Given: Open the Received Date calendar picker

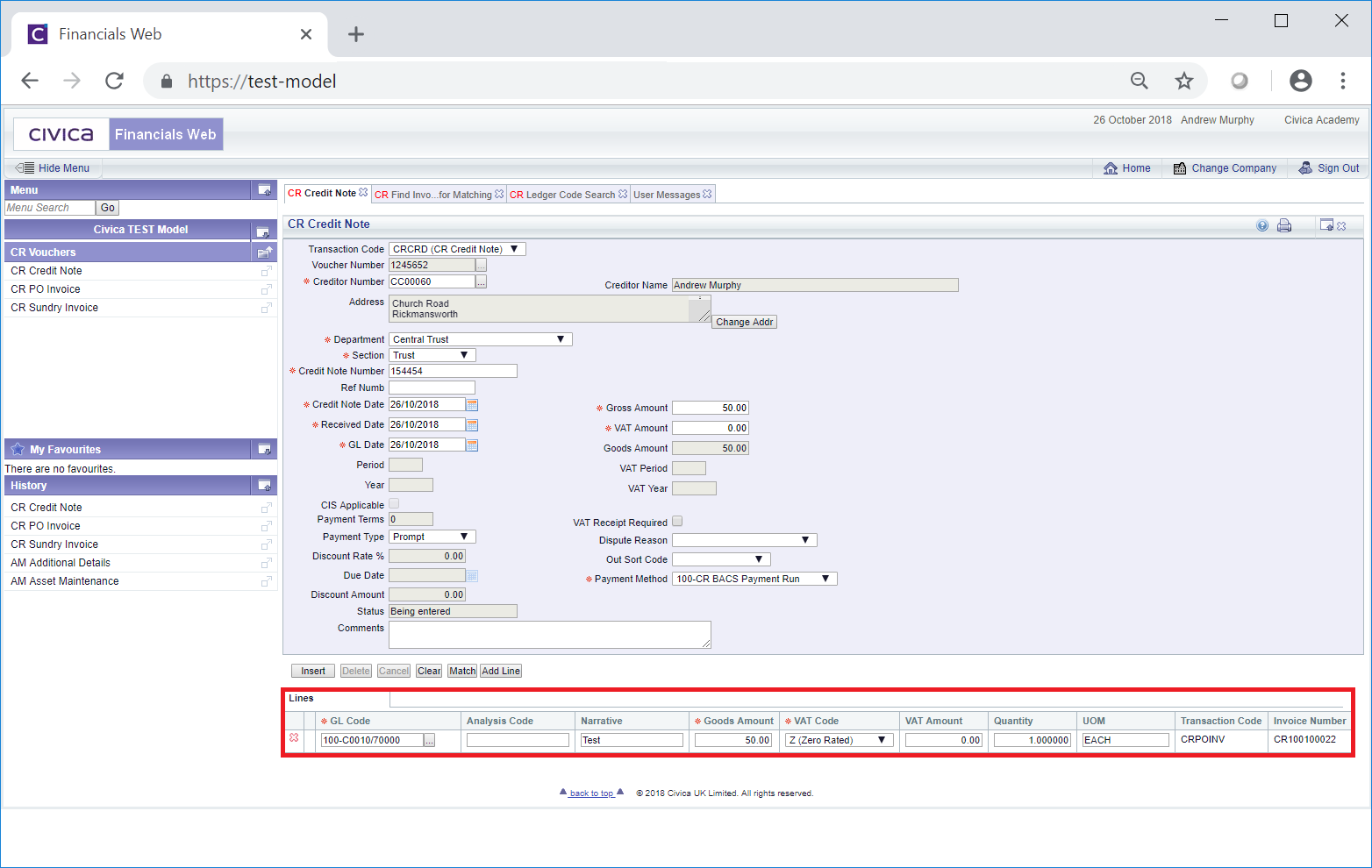Looking at the screenshot, I should [x=472, y=425].
